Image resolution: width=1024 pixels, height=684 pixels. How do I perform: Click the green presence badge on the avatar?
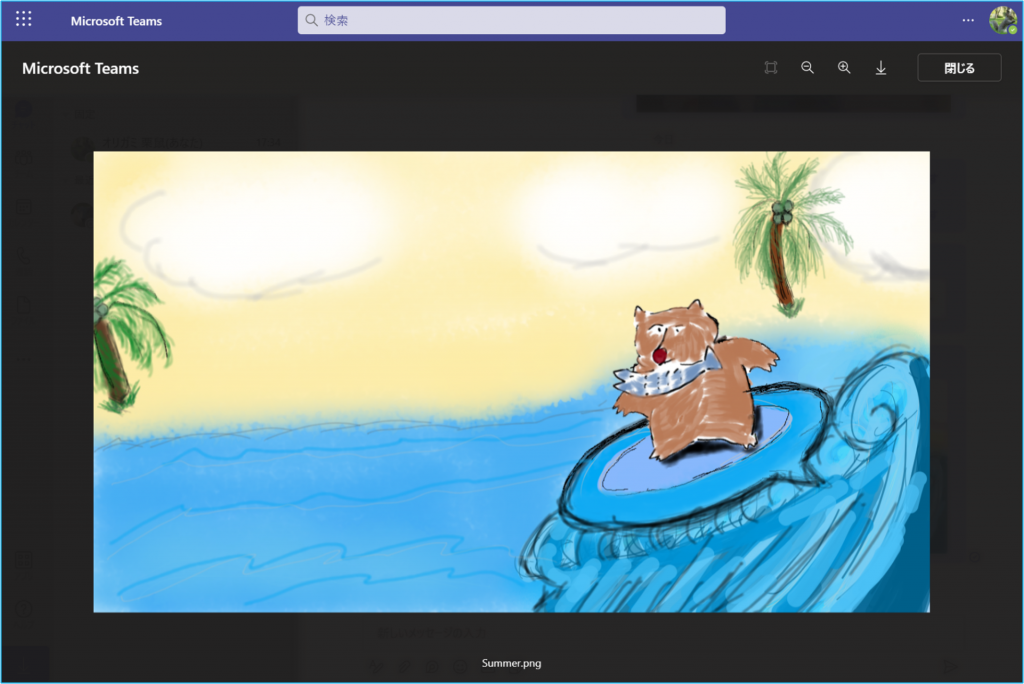(x=1012, y=30)
